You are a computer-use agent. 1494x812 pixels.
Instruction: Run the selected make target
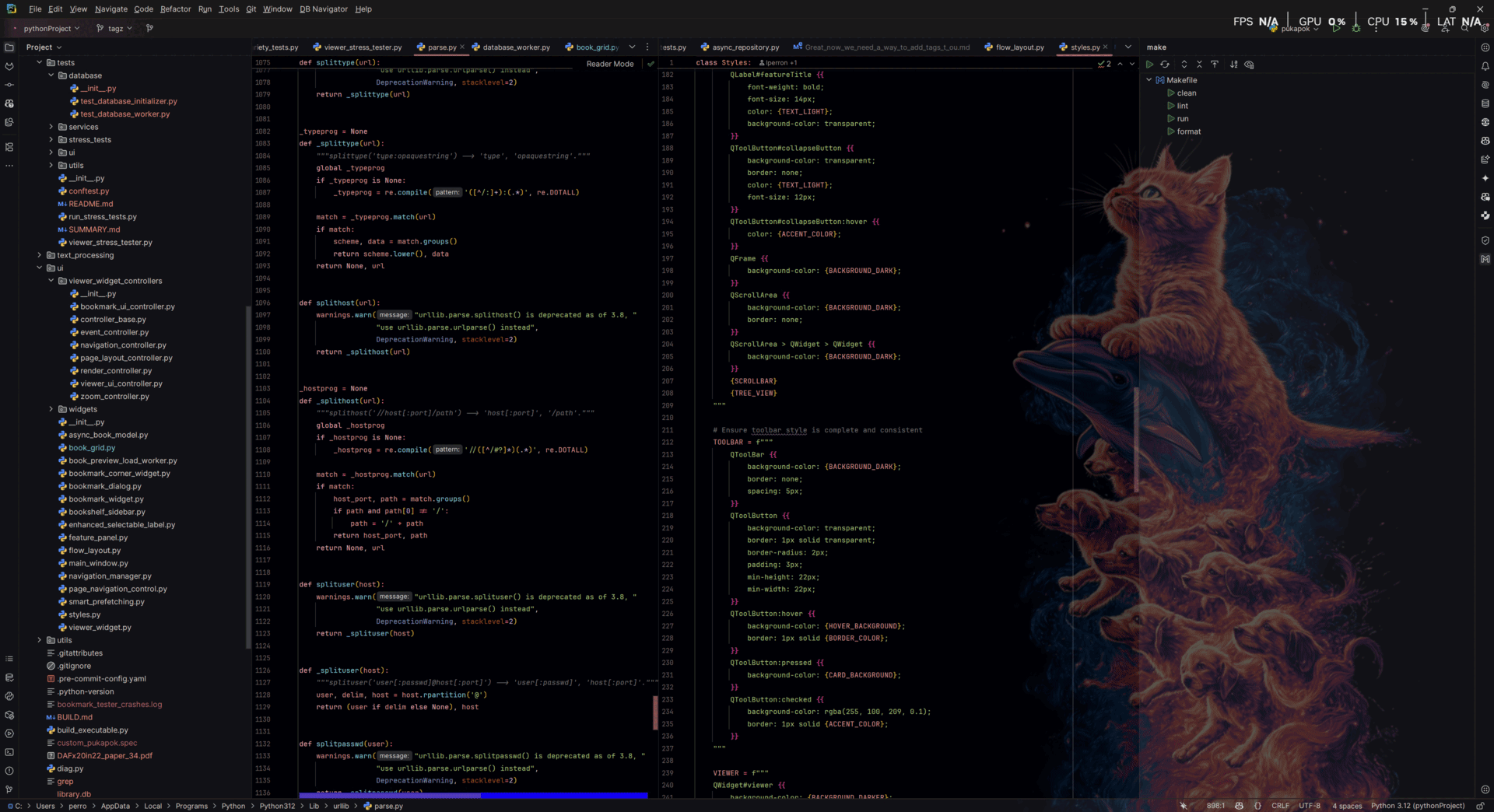[x=1149, y=65]
